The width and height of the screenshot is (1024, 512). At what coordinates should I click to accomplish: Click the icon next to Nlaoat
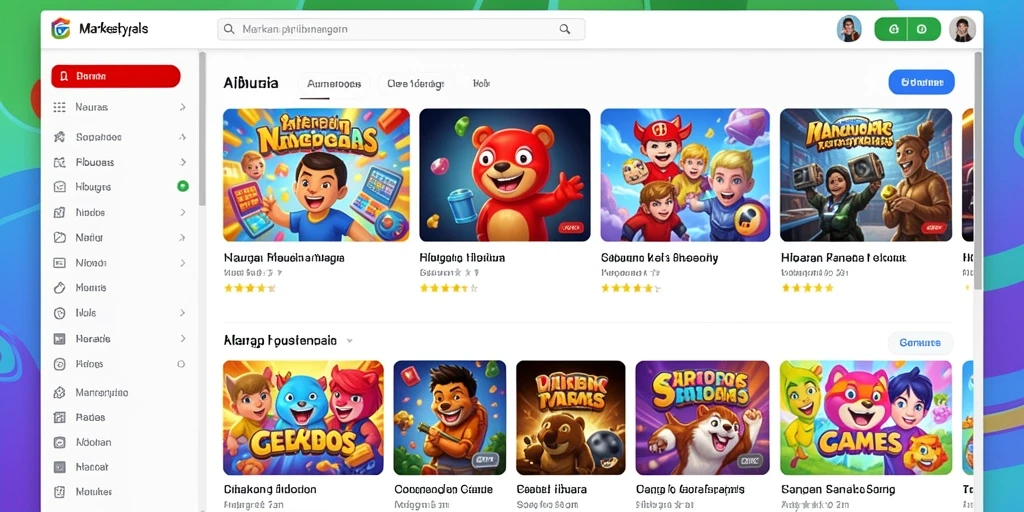(59, 467)
